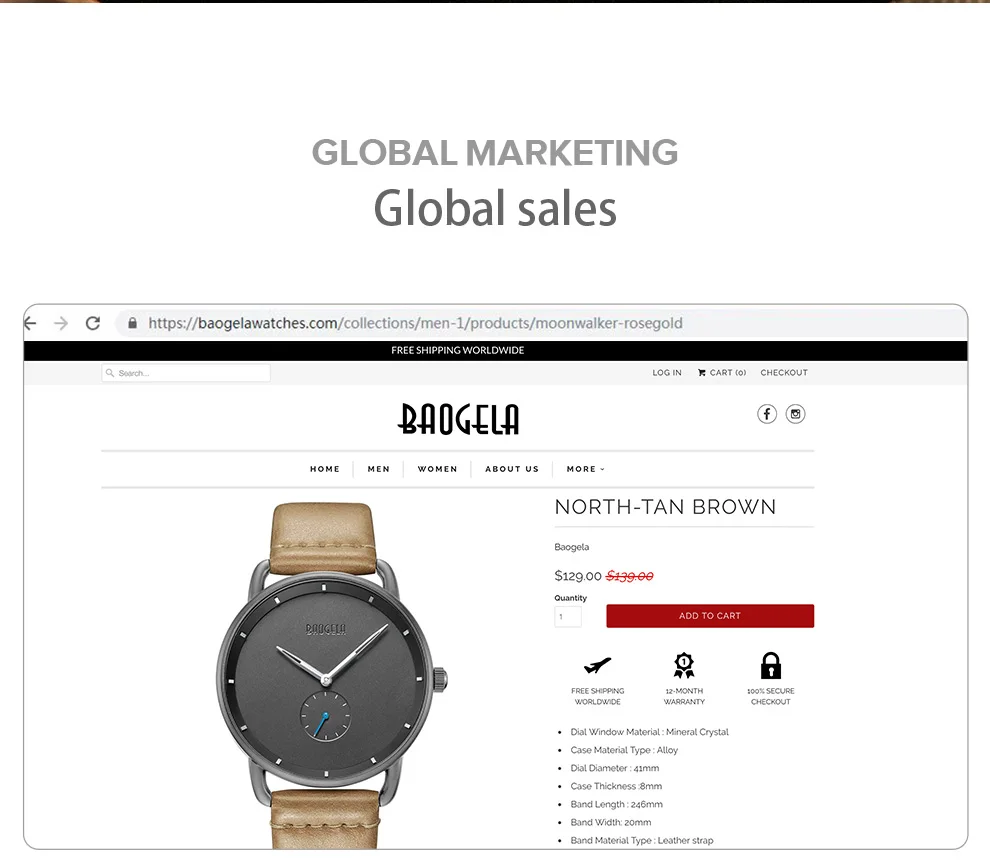Focus the Search input field

click(186, 373)
